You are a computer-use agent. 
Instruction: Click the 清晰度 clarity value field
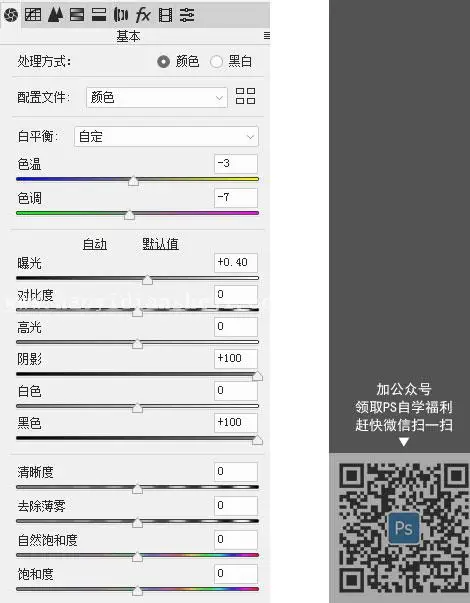pos(236,472)
